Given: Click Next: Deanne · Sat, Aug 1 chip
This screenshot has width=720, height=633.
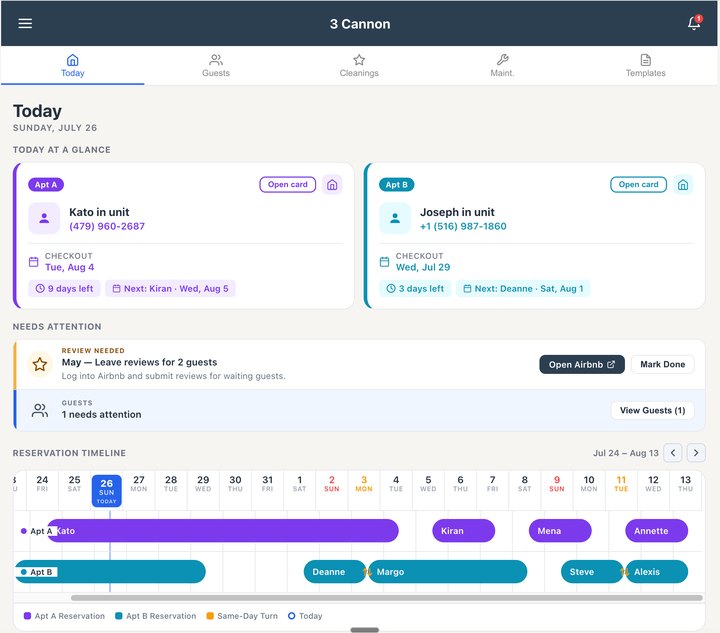Looking at the screenshot, I should tap(523, 289).
